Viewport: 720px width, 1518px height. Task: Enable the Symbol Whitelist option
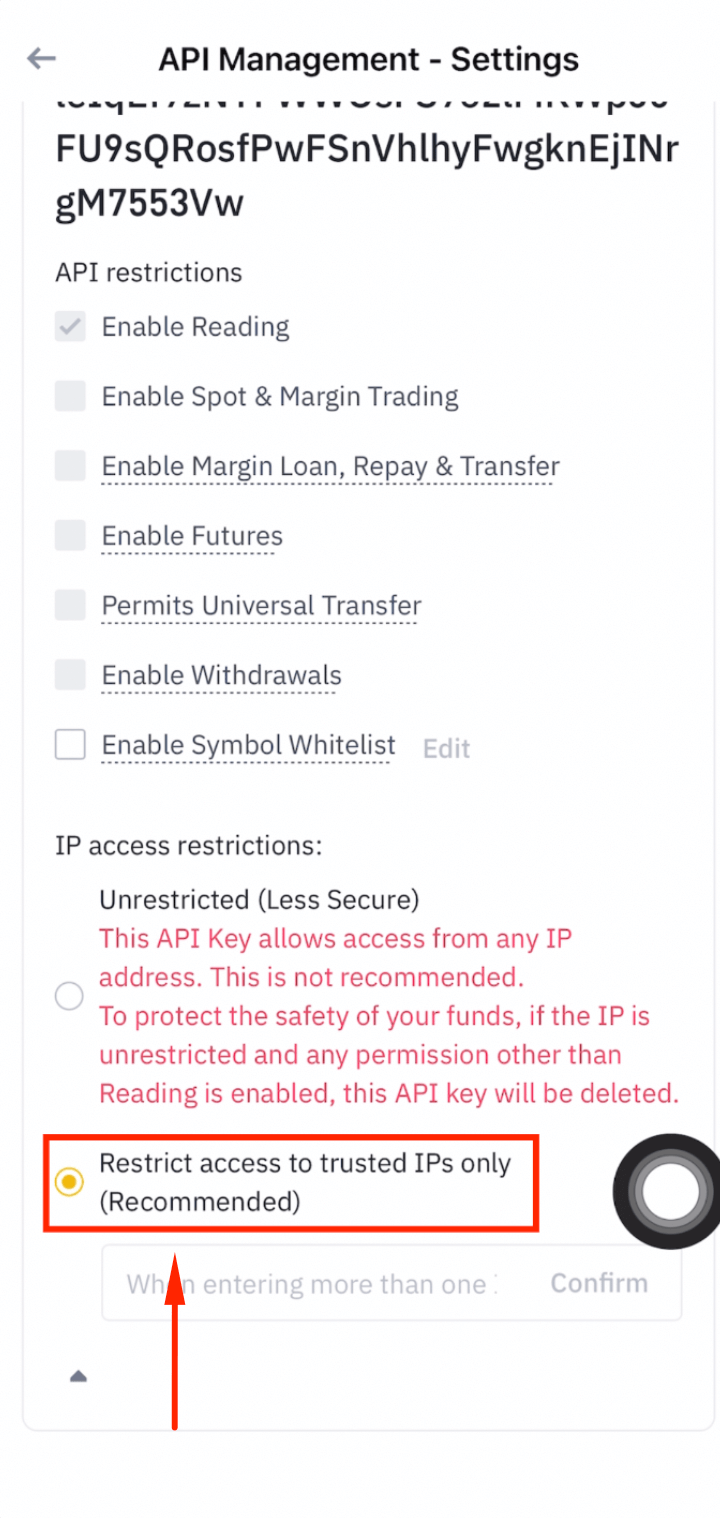click(x=69, y=744)
